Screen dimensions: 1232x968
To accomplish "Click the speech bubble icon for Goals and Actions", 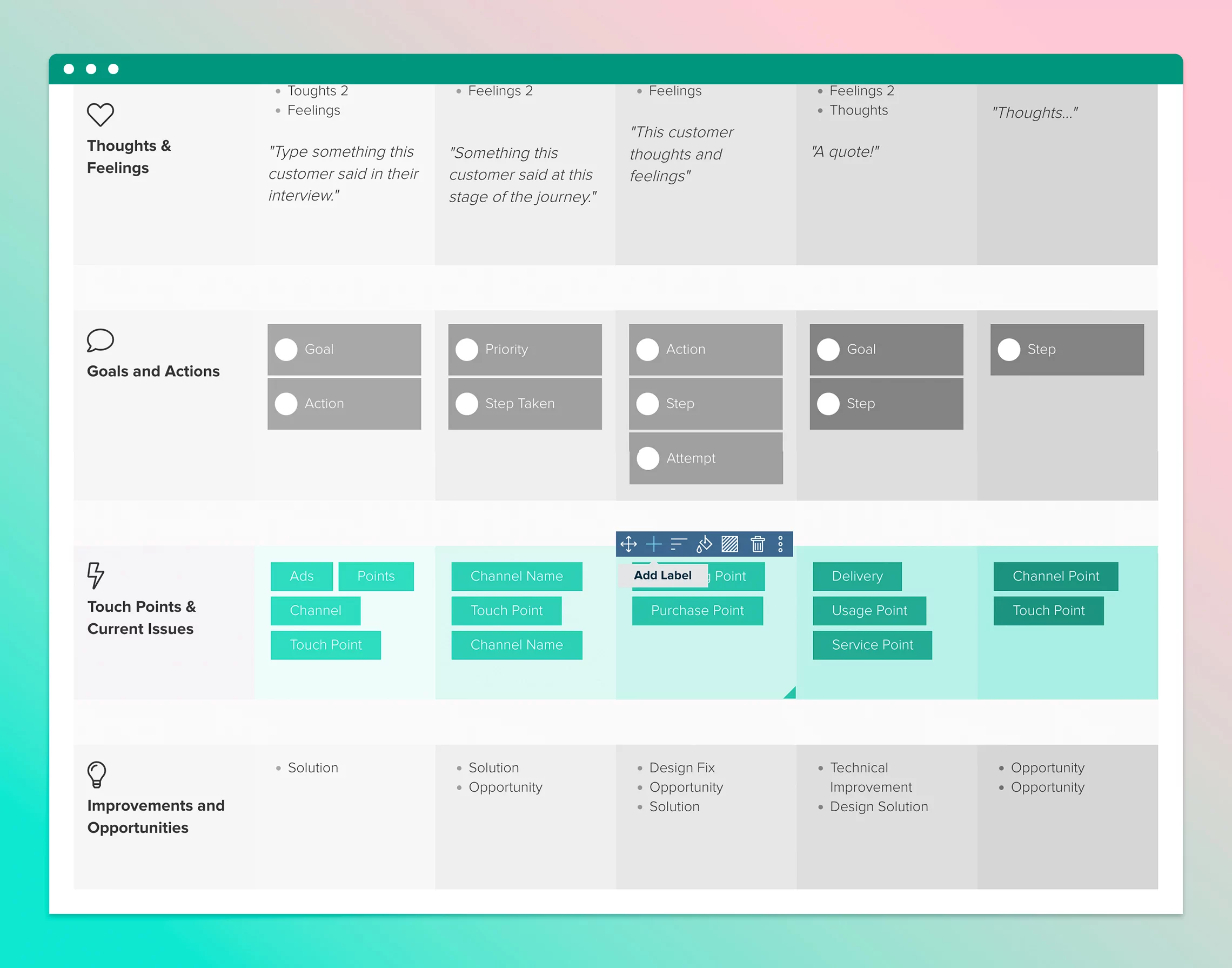I will pos(101,339).
